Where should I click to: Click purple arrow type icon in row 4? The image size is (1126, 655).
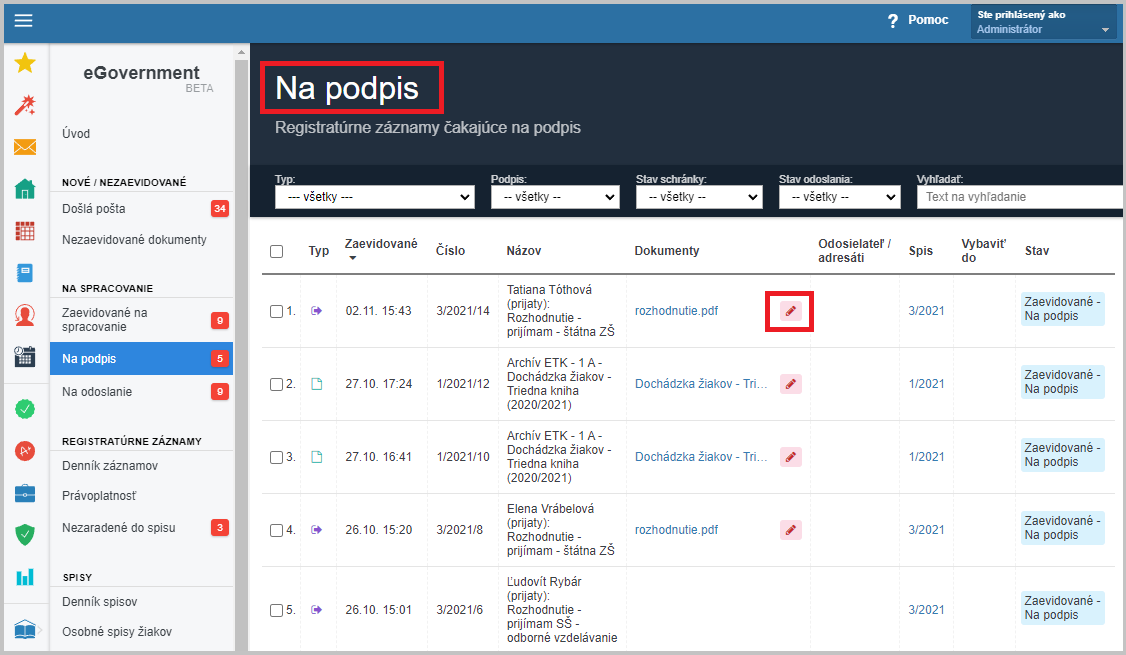pos(316,530)
